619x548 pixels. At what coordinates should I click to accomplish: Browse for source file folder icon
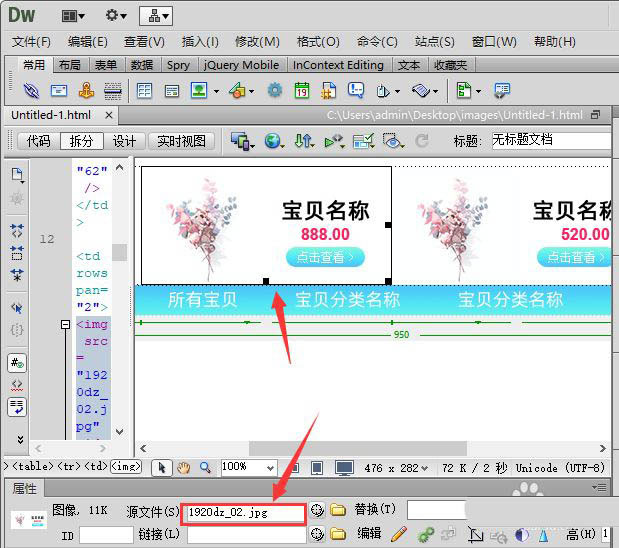click(338, 510)
